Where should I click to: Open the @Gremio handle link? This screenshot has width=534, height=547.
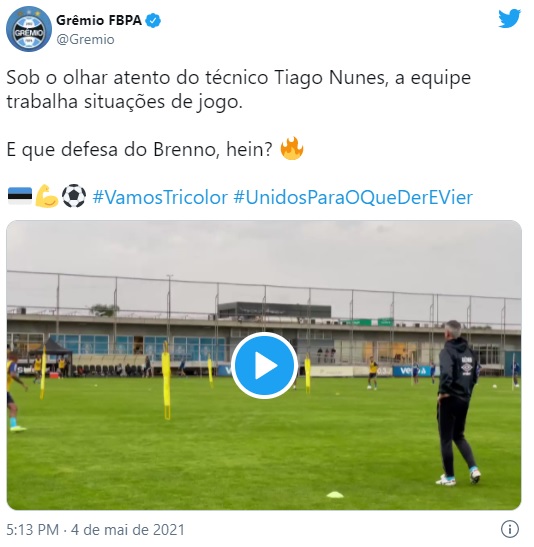pos(85,39)
